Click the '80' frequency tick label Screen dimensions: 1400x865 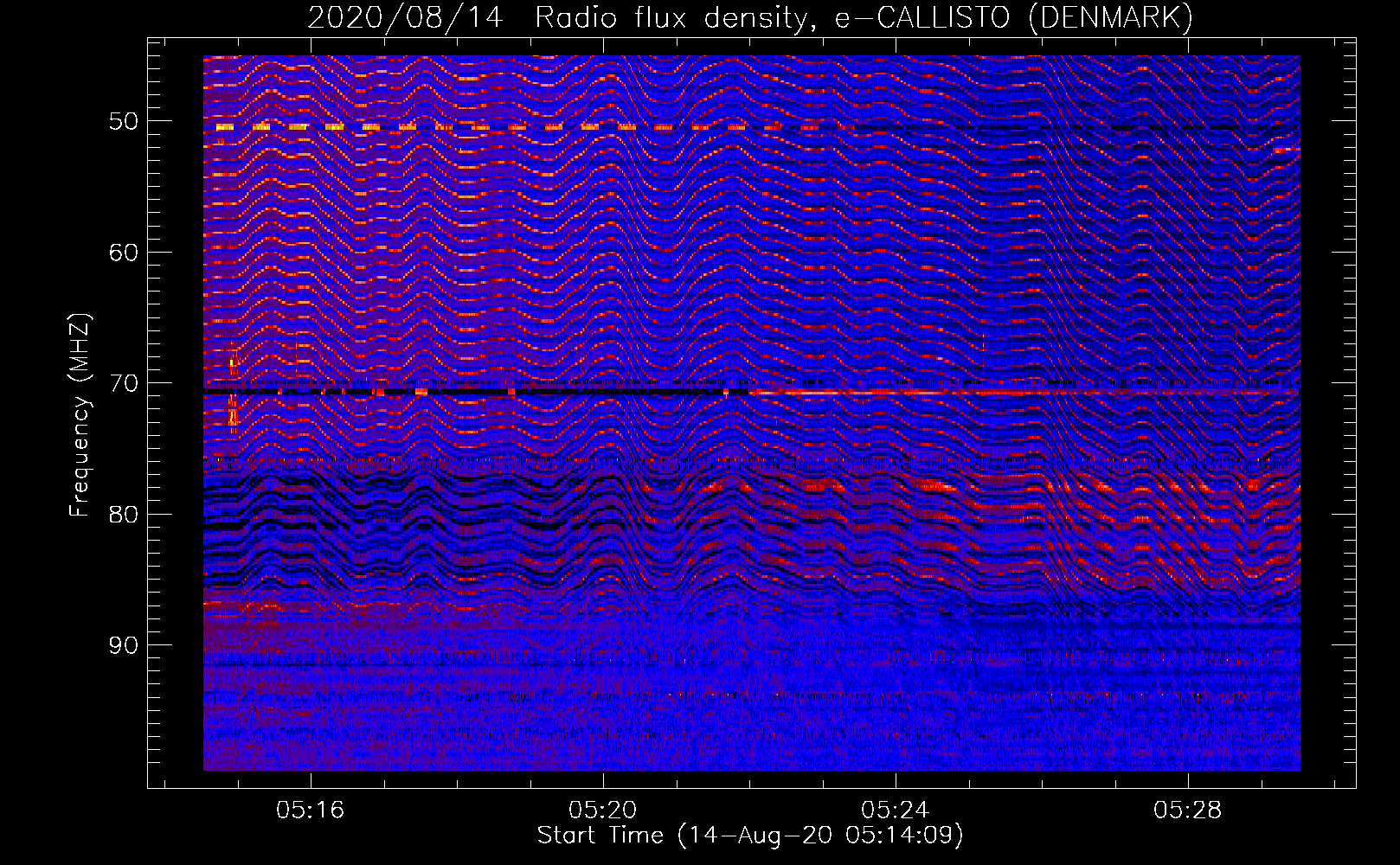coord(123,515)
